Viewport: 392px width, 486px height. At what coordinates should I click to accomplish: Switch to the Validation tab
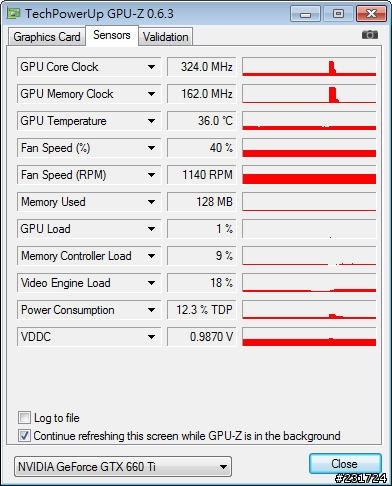point(166,37)
